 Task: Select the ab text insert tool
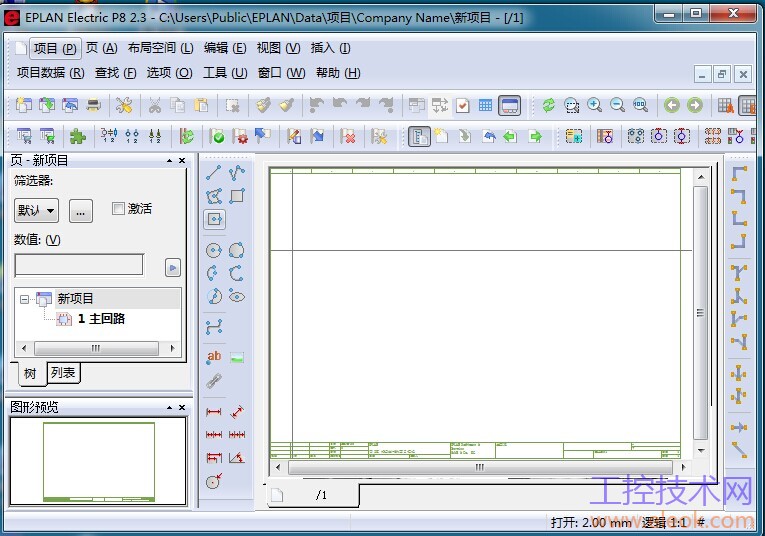point(214,357)
